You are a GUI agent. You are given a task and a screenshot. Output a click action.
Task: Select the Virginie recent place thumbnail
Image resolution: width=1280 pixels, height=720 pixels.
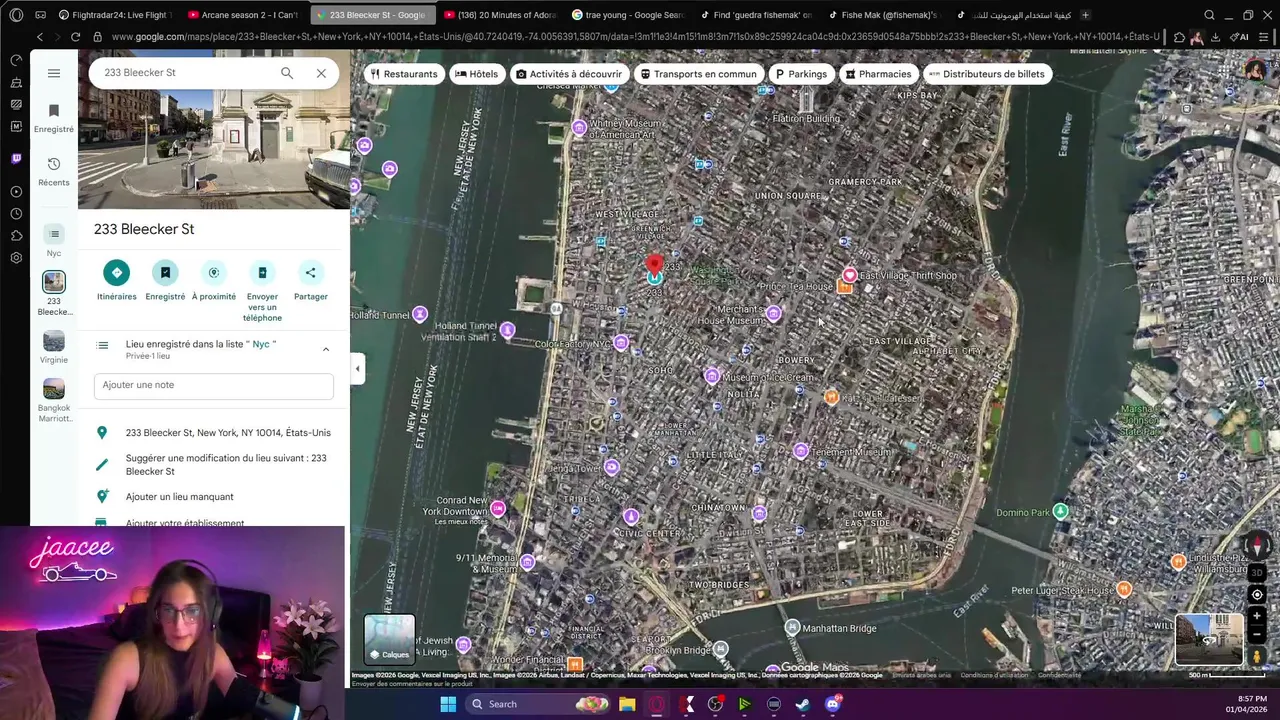[54, 348]
